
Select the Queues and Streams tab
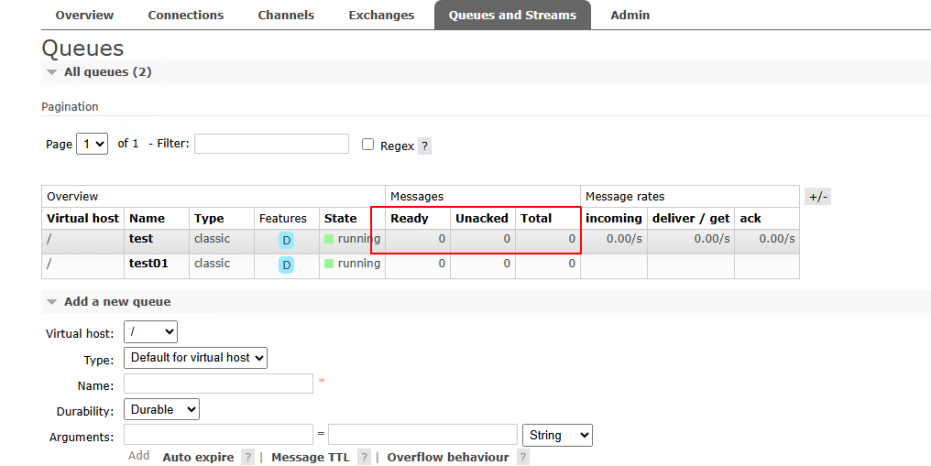512,15
